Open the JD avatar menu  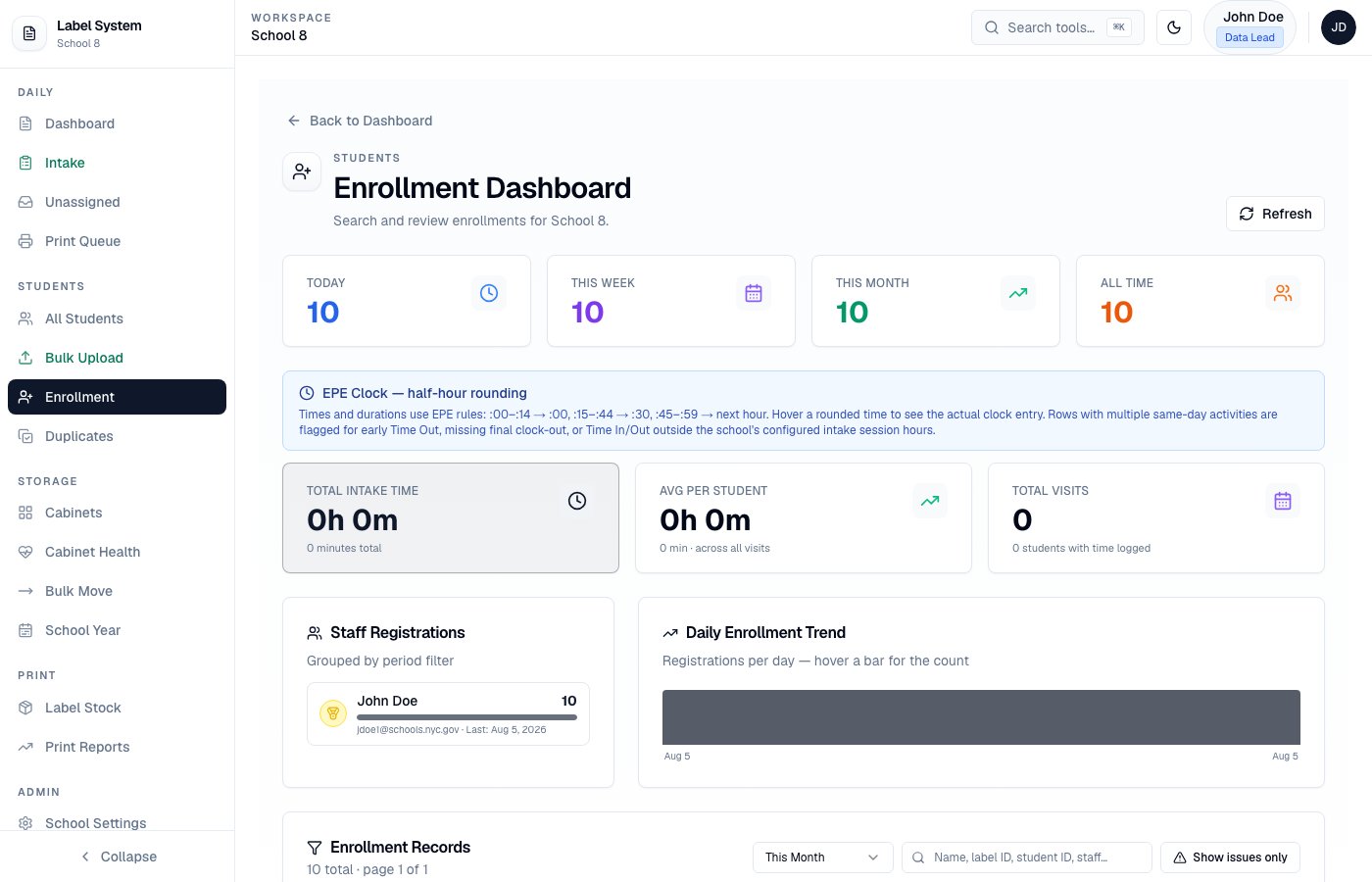[x=1339, y=27]
